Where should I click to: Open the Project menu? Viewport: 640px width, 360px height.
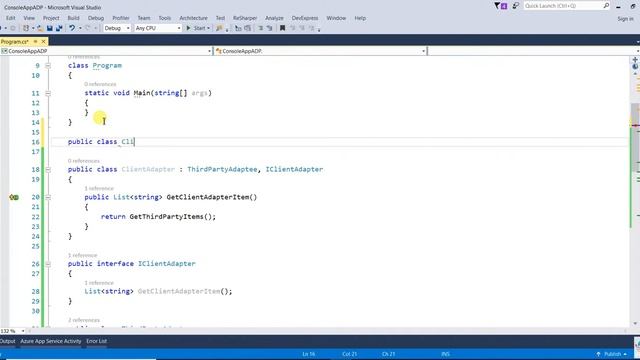[51, 18]
